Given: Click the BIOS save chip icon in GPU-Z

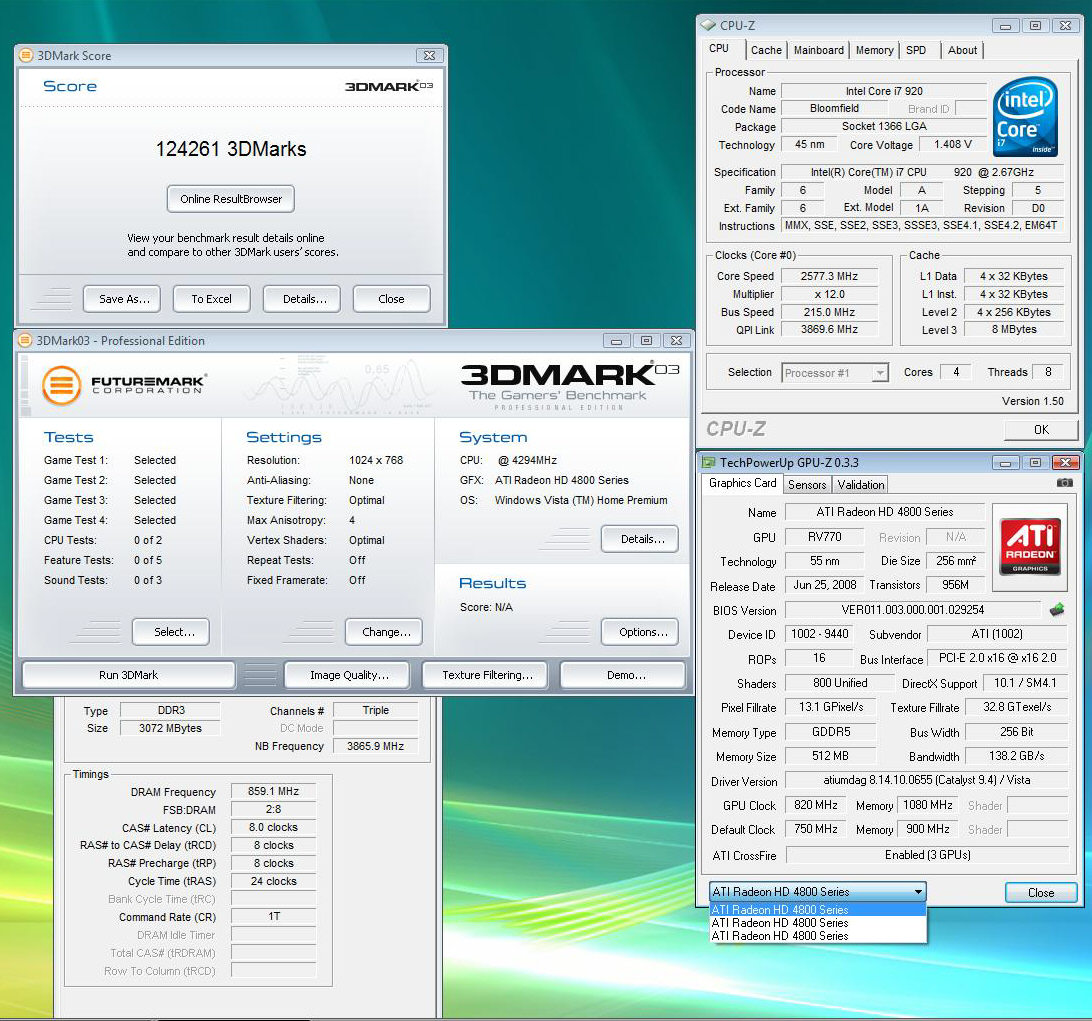Looking at the screenshot, I should pos(1057,610).
